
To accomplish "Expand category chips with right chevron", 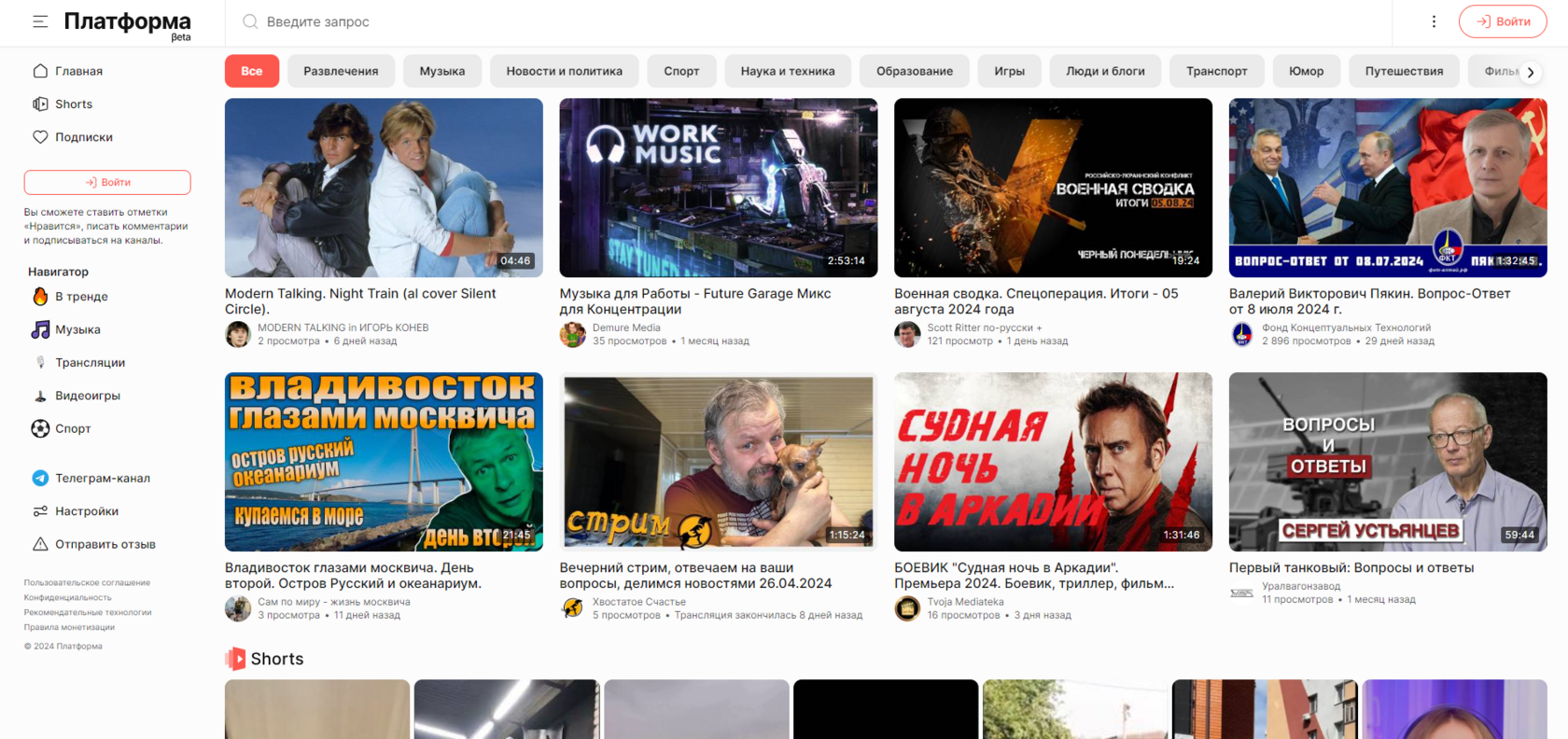I will click(1531, 72).
